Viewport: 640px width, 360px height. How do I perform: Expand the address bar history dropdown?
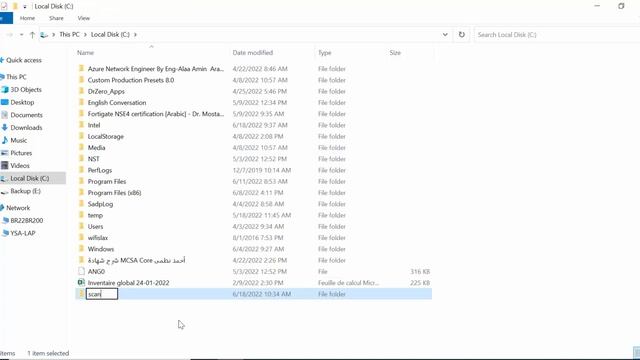445,35
